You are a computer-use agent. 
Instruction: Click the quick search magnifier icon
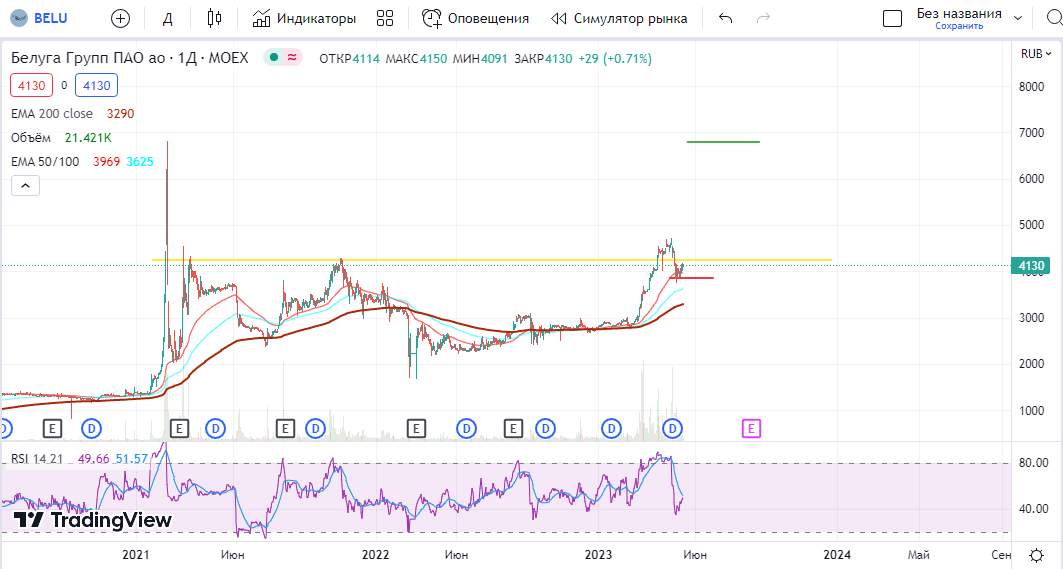[1054, 18]
